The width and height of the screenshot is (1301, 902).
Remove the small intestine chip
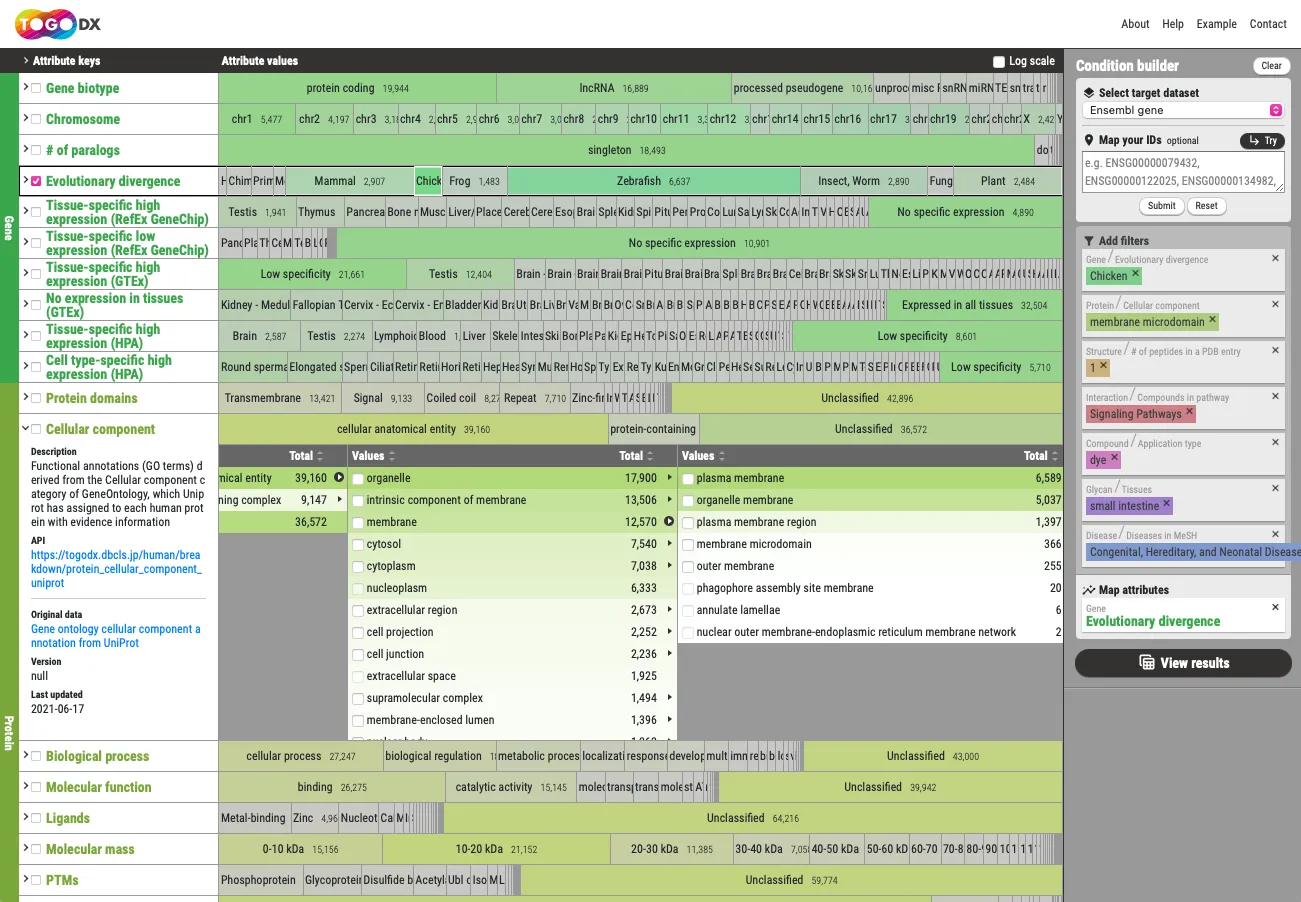(x=1166, y=505)
